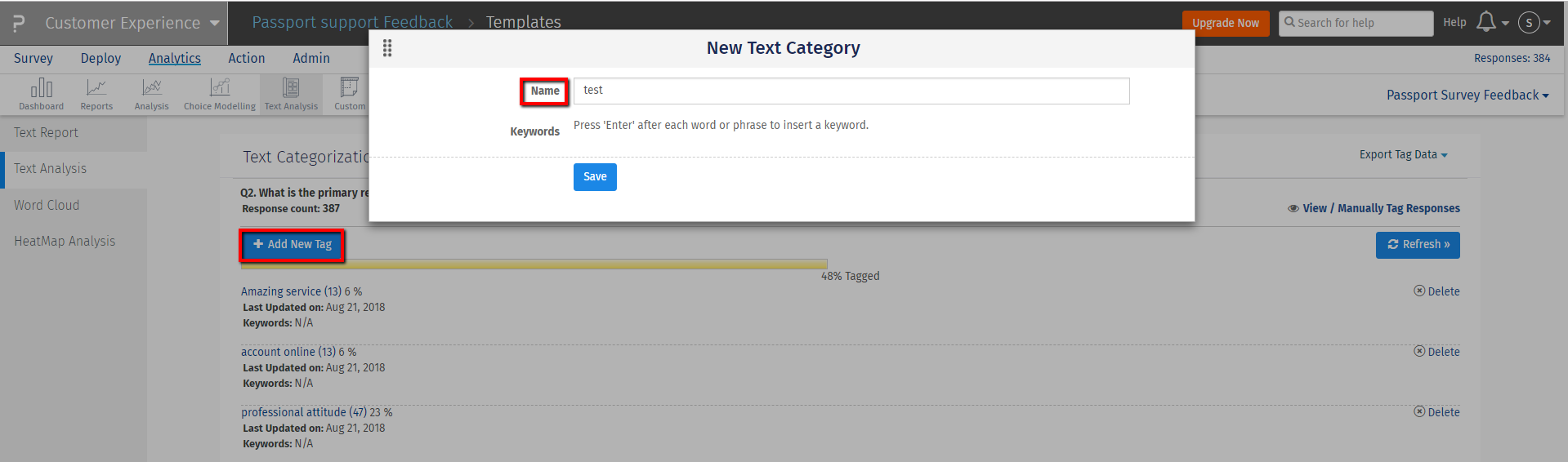Click the 48% Tagged progress bar
The image size is (1568, 462).
(x=534, y=264)
